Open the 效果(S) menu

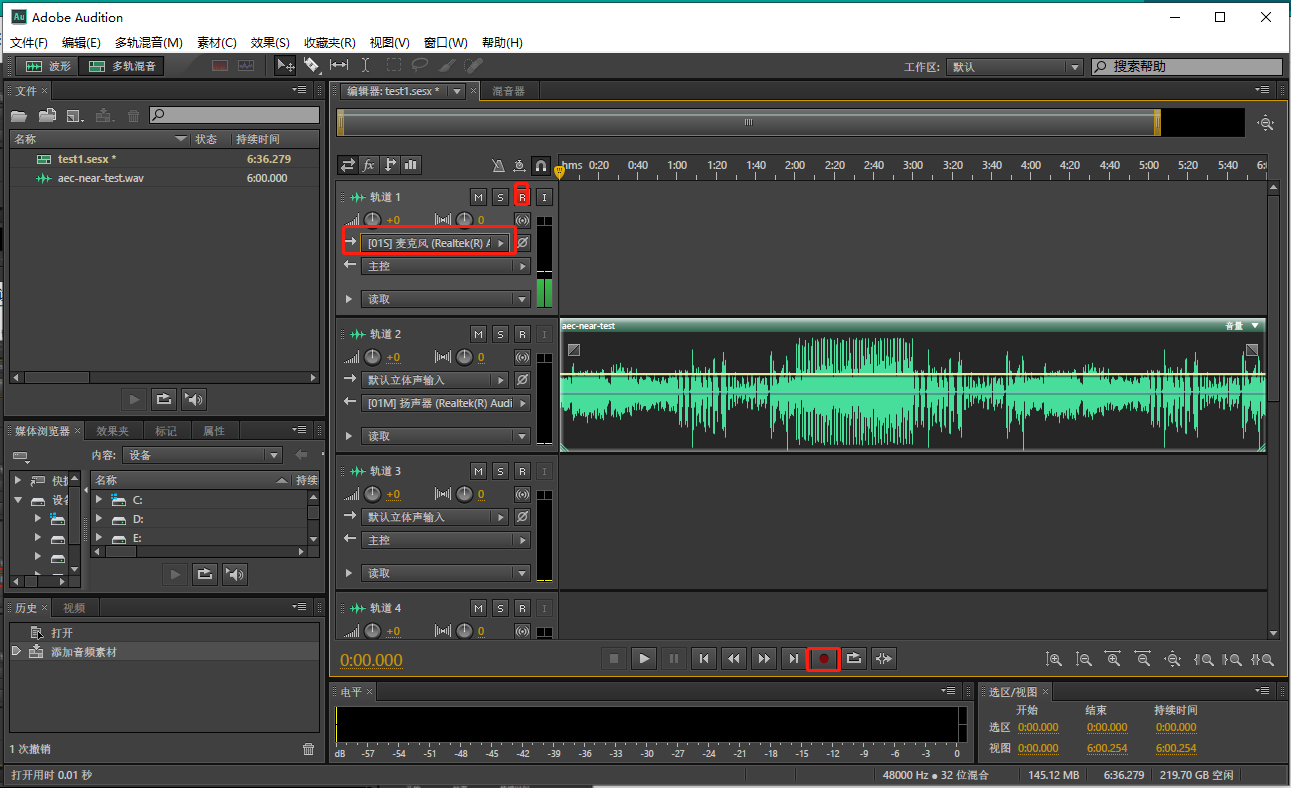(270, 43)
